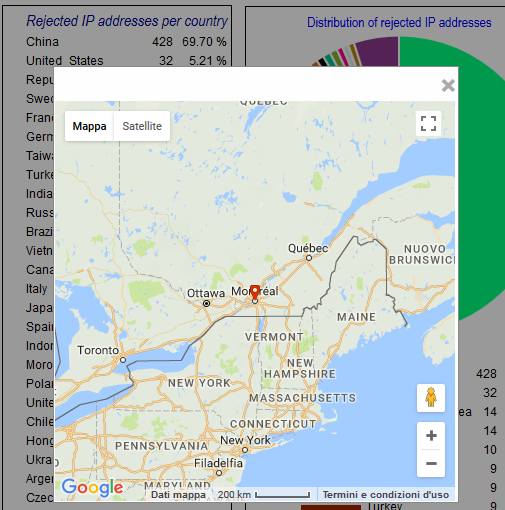Select China row in rejected IP list
505x510 pixels.
[x=126, y=42]
